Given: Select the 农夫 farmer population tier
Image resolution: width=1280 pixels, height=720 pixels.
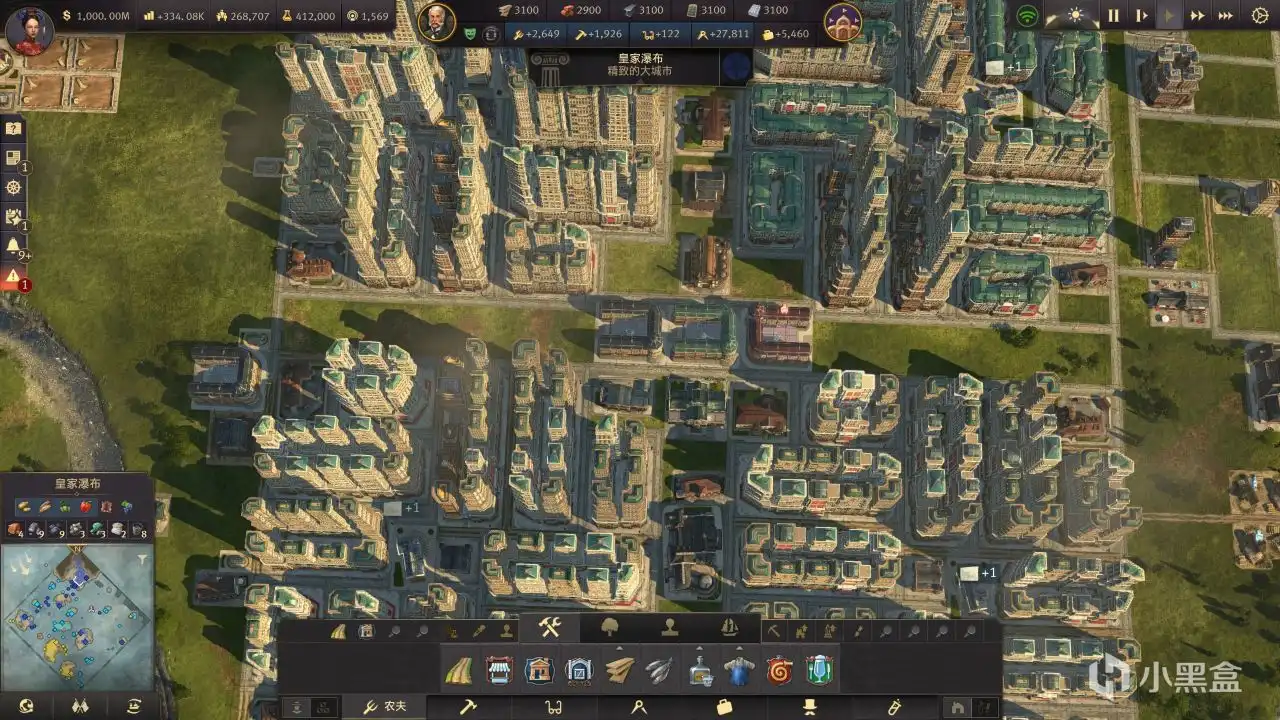Looking at the screenshot, I should (x=385, y=707).
